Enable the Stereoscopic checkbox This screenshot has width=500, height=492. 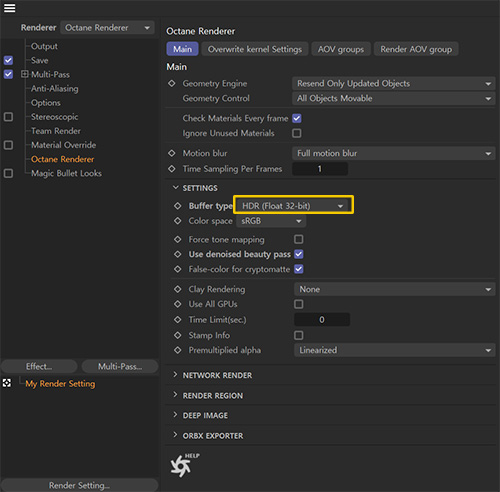[8, 117]
